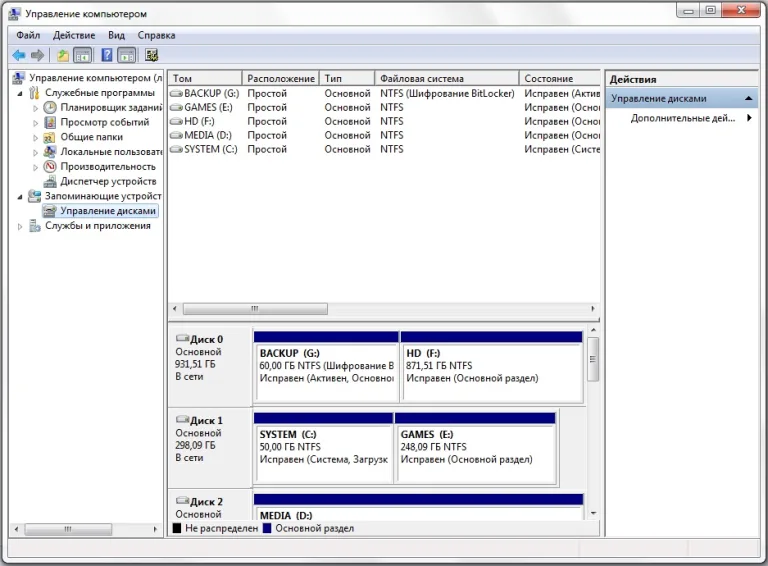Click the disk settings toolbar icon

coord(151,55)
